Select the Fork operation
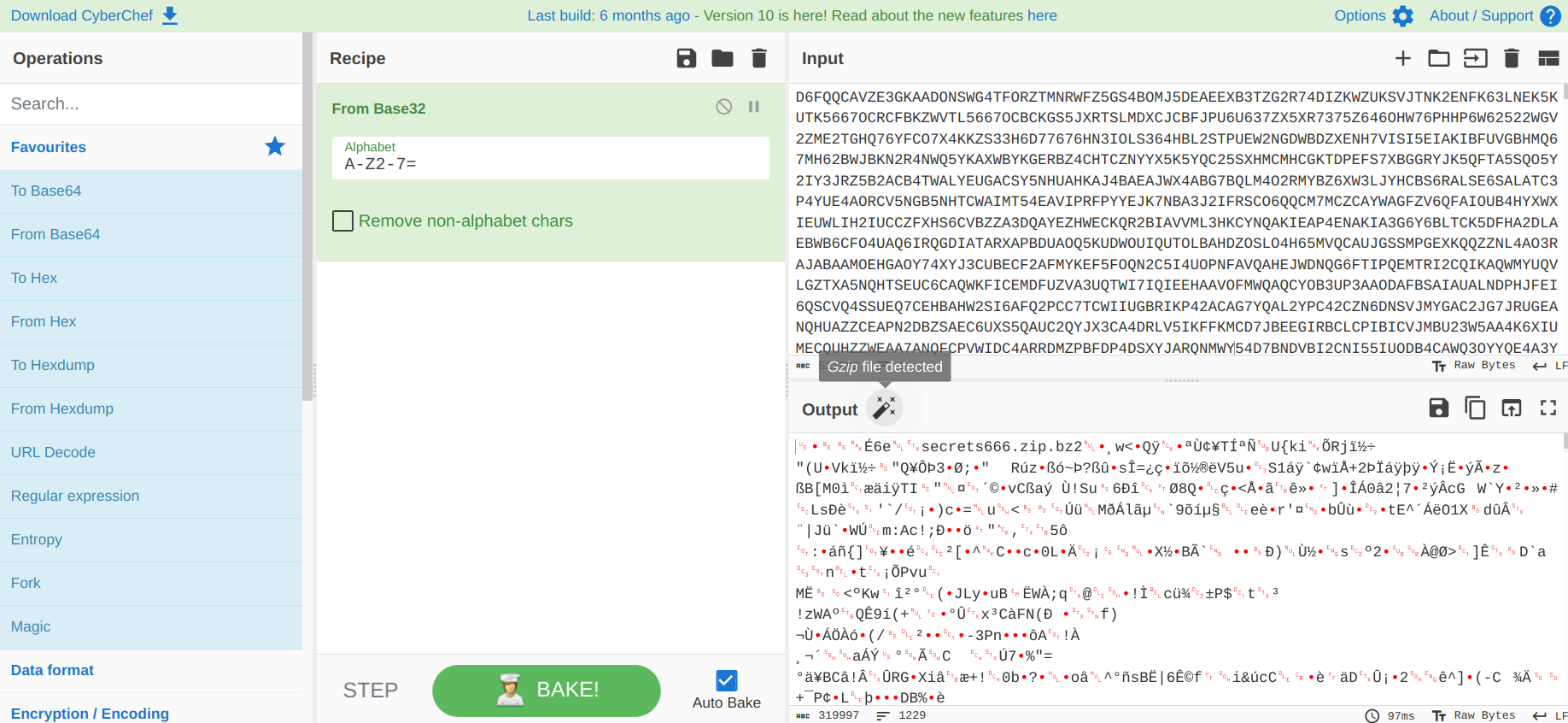 151,584
